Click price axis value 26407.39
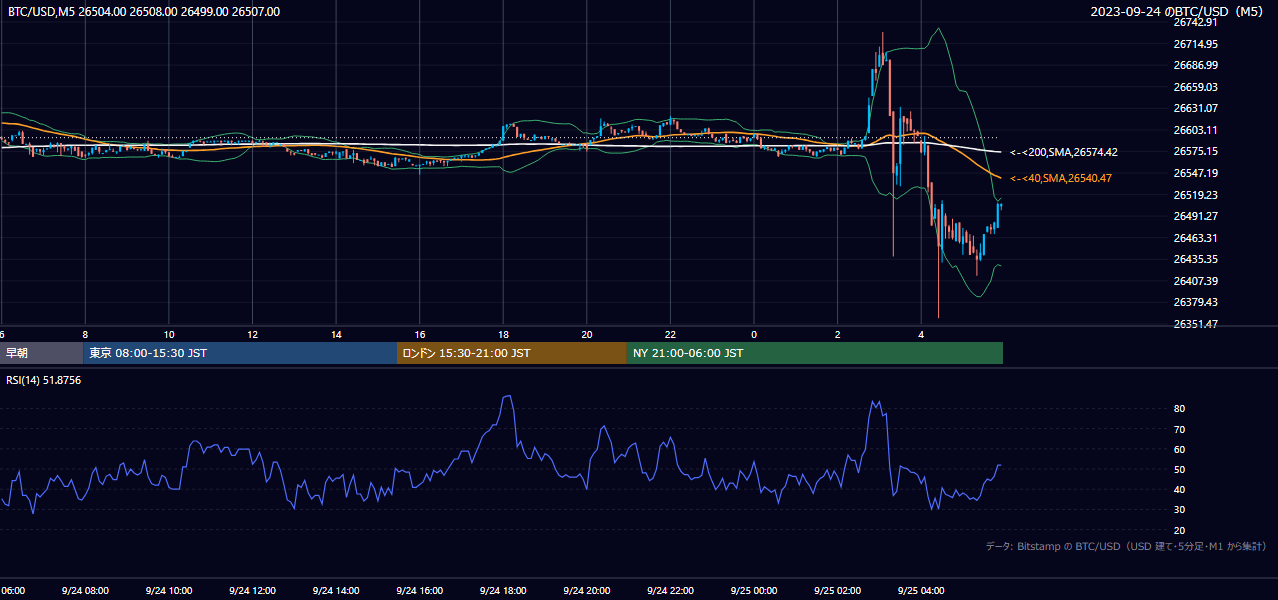 click(1195, 281)
